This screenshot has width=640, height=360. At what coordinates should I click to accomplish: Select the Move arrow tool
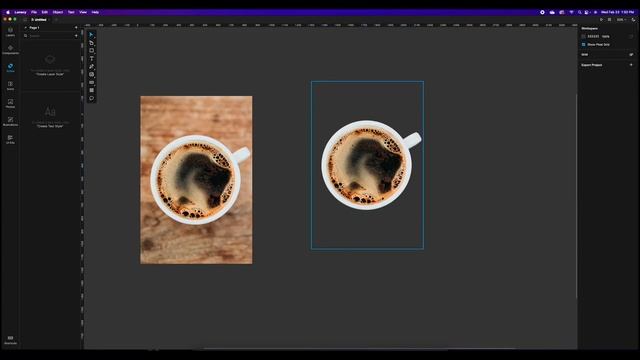point(91,35)
